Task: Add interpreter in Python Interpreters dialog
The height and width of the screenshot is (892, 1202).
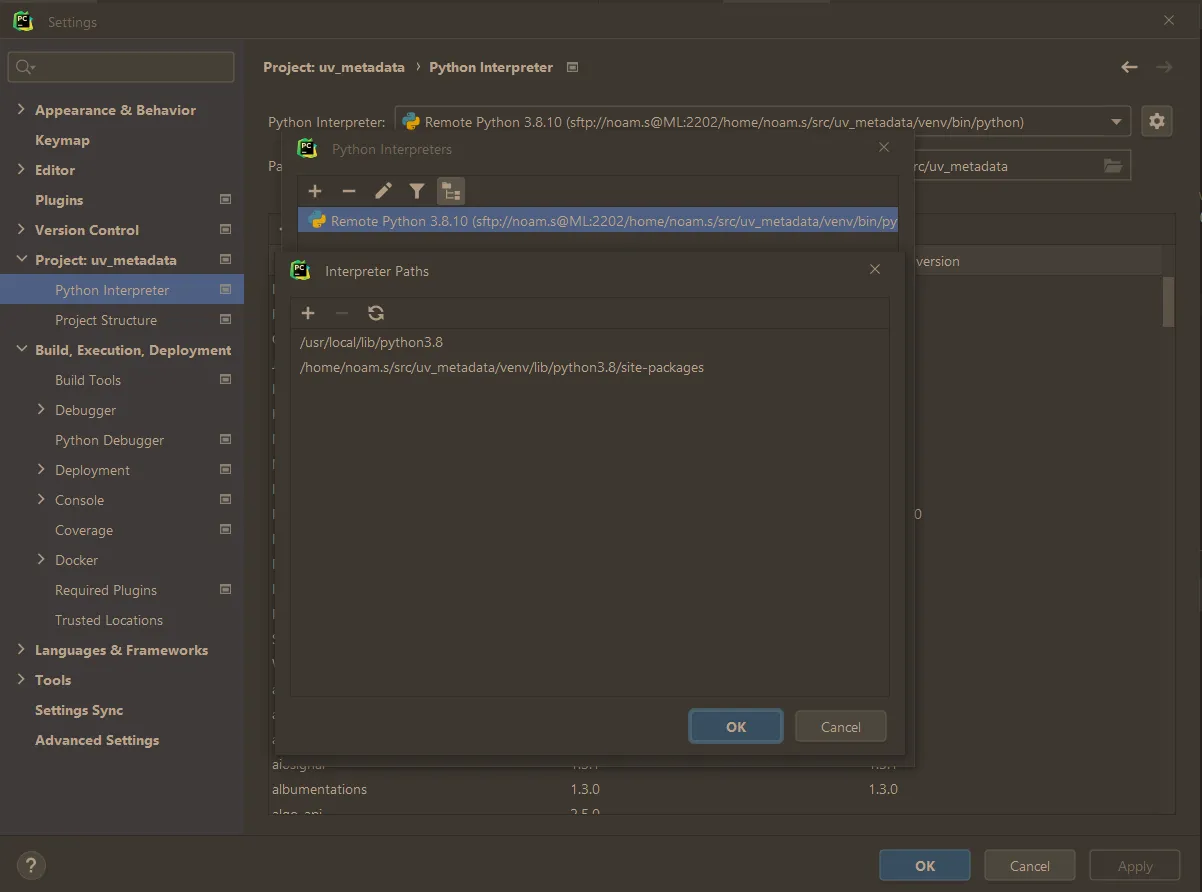Action: tap(315, 191)
